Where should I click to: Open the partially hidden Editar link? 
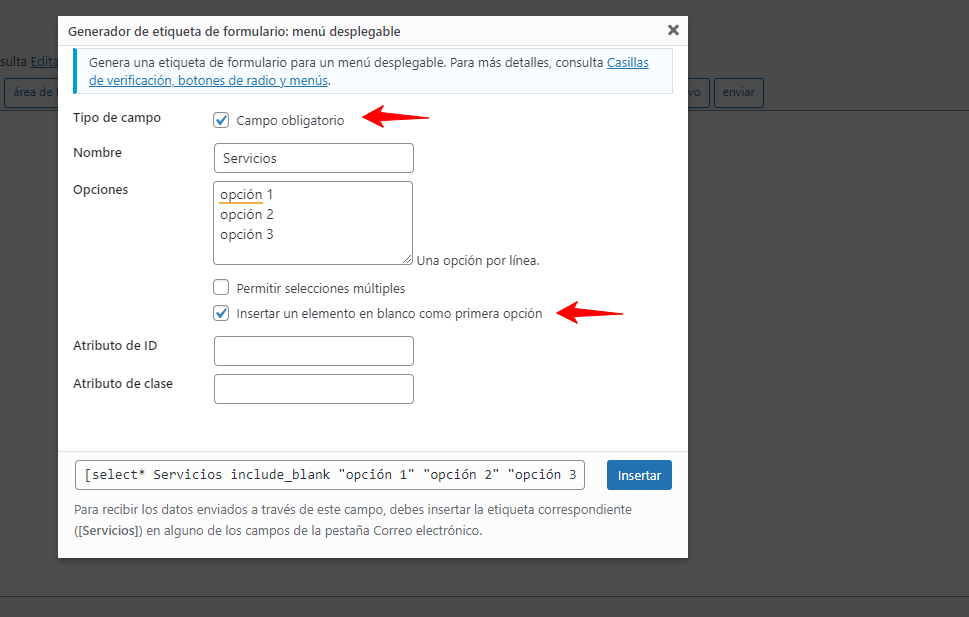tap(44, 62)
